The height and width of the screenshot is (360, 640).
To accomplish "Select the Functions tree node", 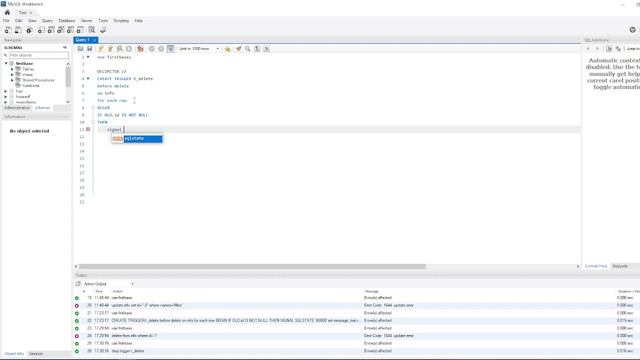I will pyautogui.click(x=31, y=86).
